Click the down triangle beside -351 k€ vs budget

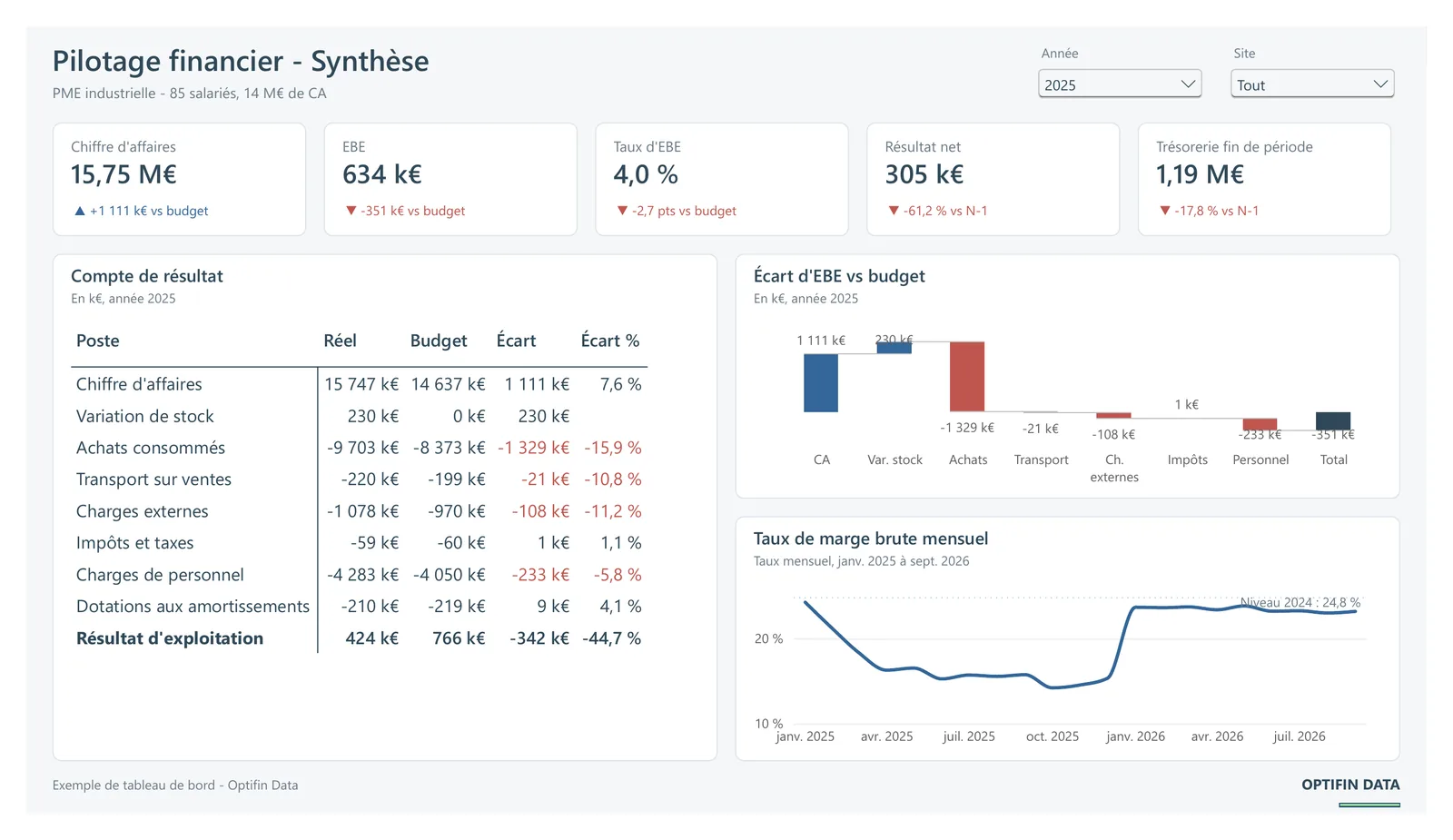click(351, 211)
